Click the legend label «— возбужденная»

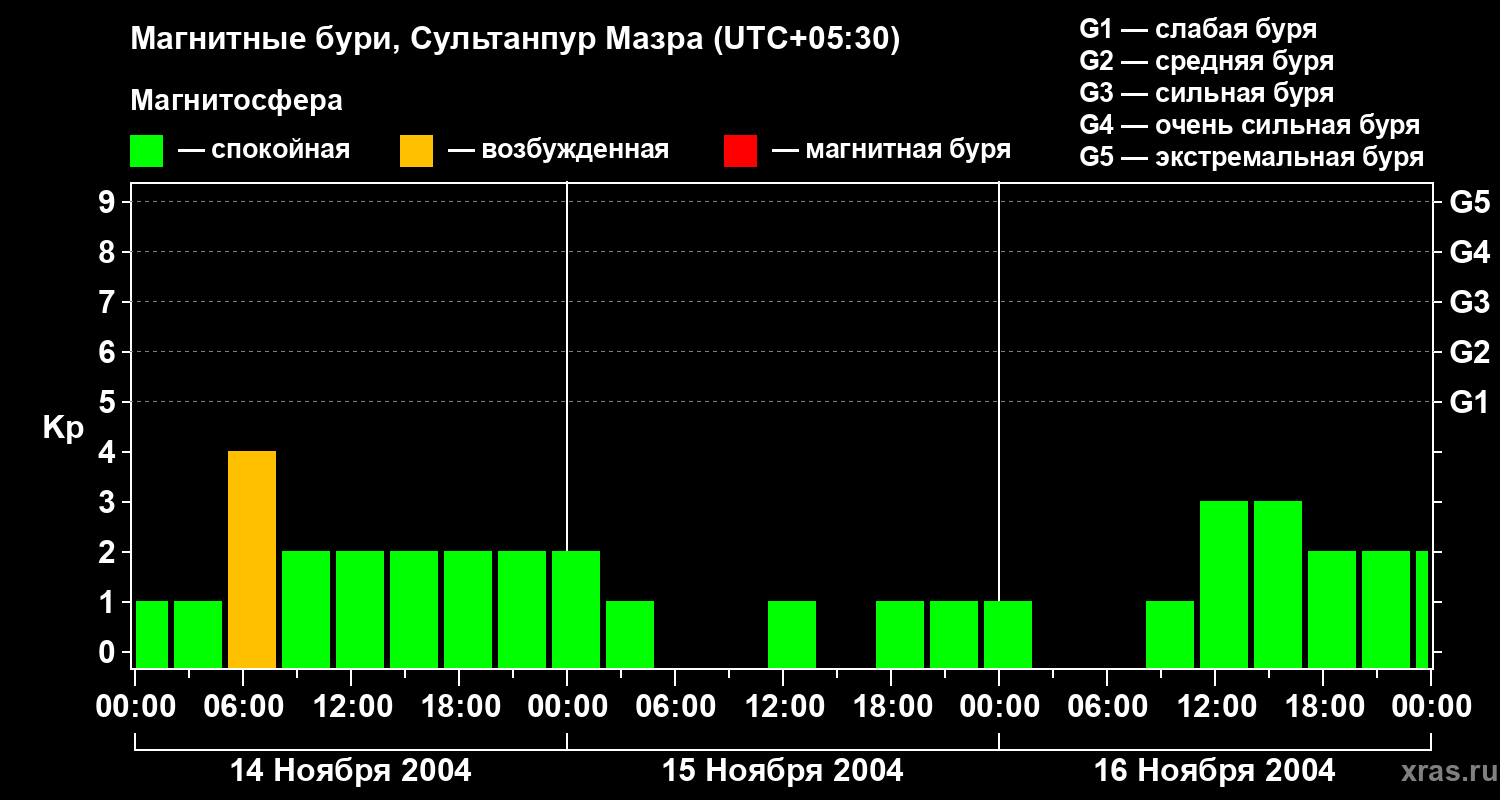pyautogui.click(x=558, y=150)
